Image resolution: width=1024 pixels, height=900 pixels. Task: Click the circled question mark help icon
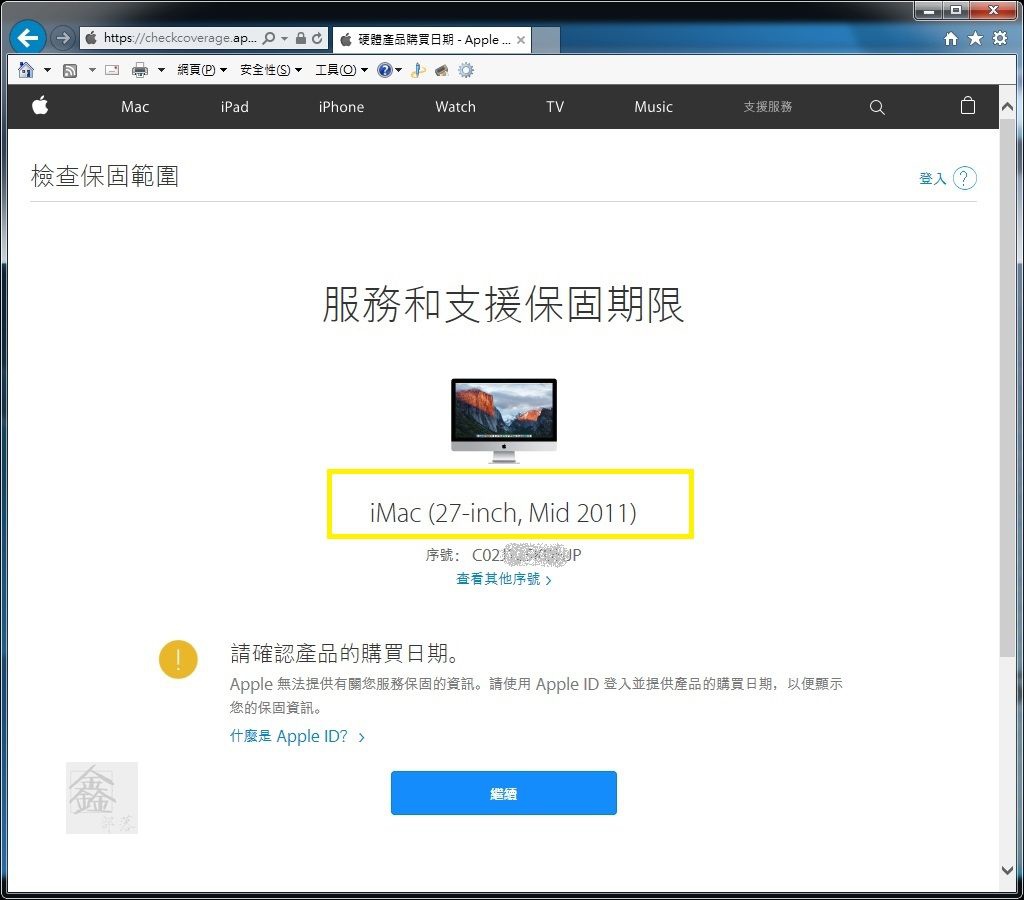(x=965, y=178)
